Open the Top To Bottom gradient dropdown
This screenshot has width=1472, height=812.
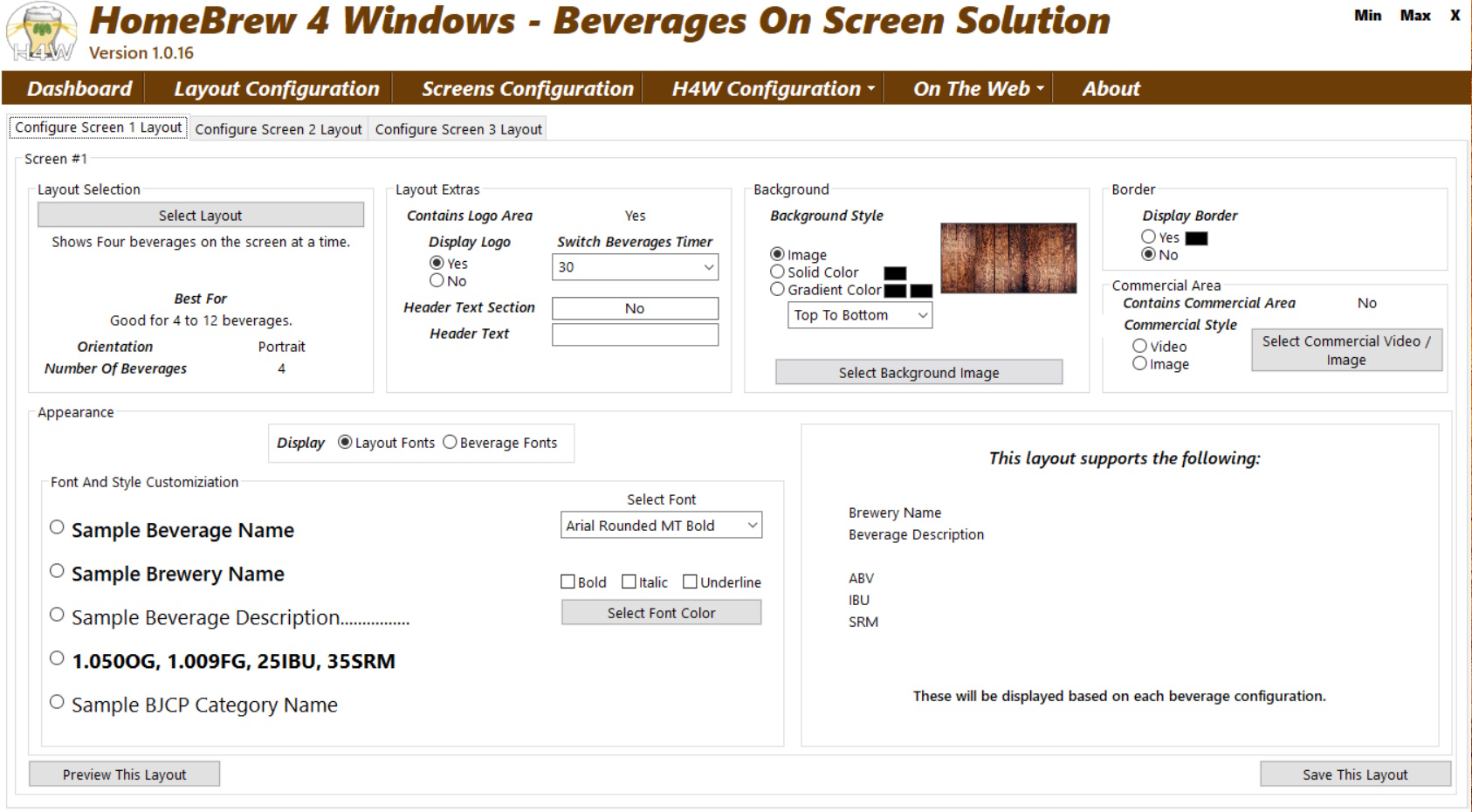[x=860, y=315]
